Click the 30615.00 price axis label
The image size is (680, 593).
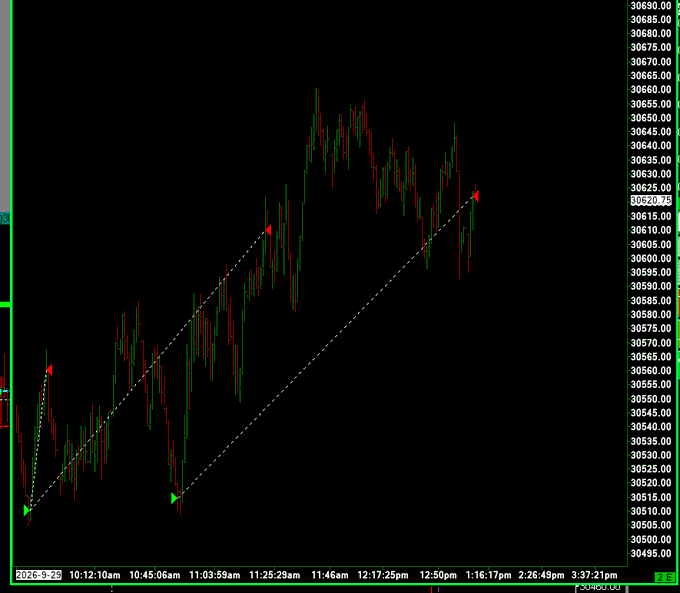[x=651, y=216]
